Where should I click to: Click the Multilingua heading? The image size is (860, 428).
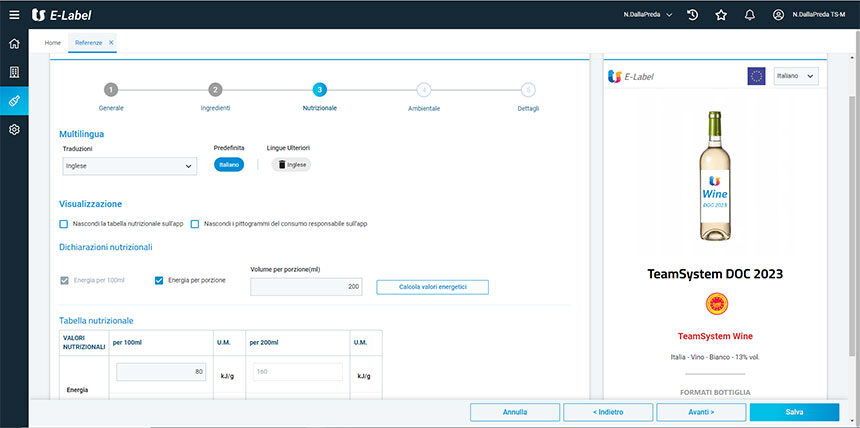(x=82, y=133)
